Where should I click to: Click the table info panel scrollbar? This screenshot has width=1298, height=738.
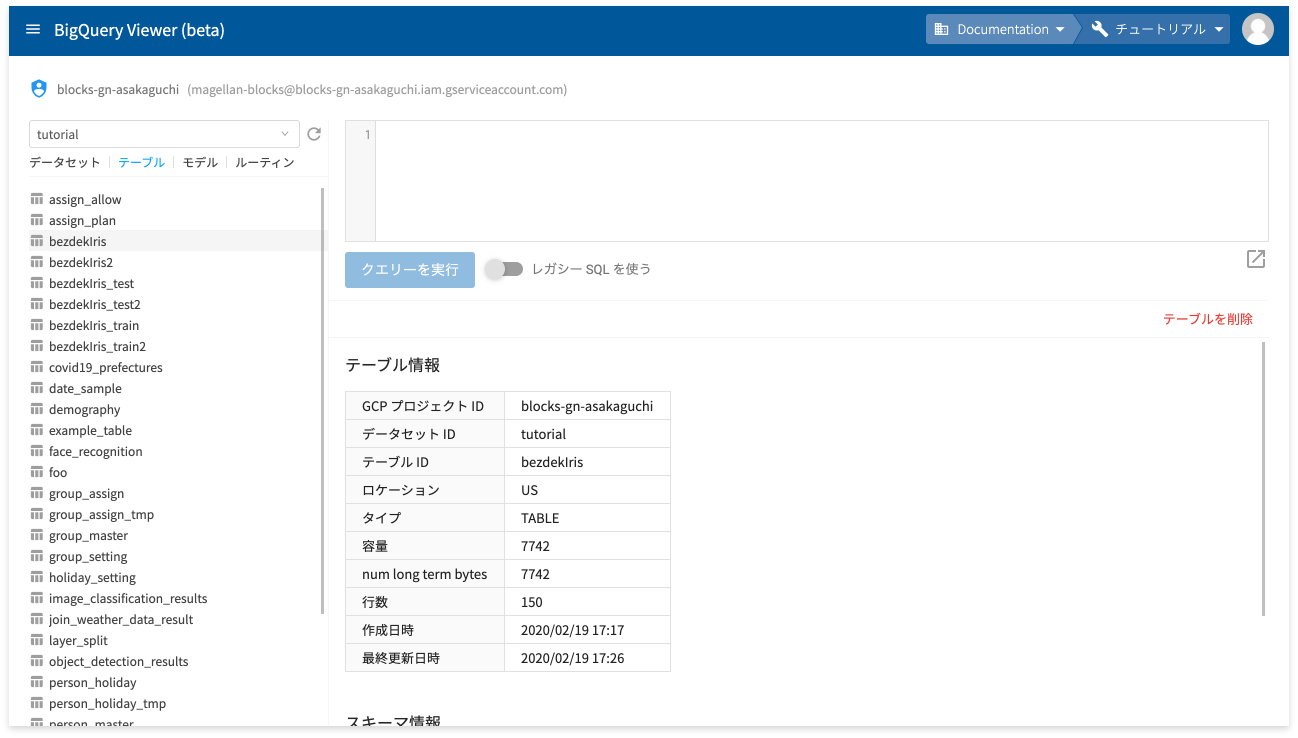click(x=1264, y=479)
